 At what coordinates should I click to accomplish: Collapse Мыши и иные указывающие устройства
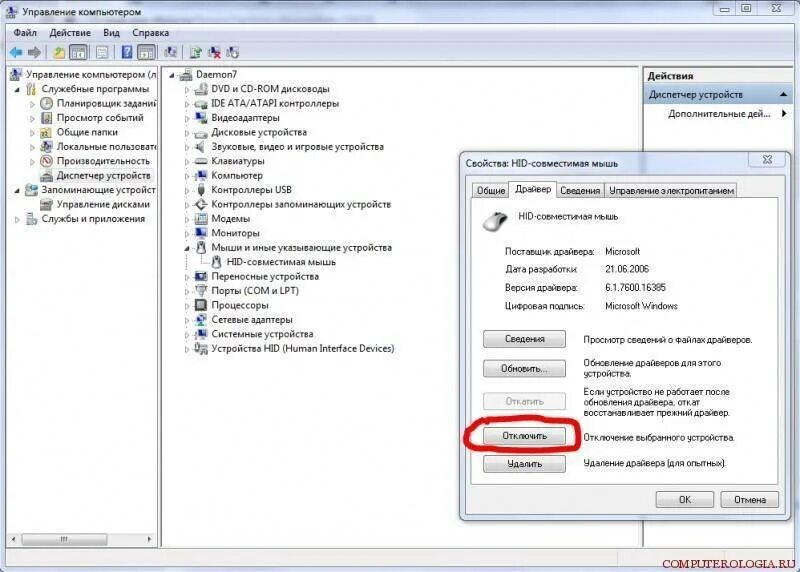click(x=187, y=248)
